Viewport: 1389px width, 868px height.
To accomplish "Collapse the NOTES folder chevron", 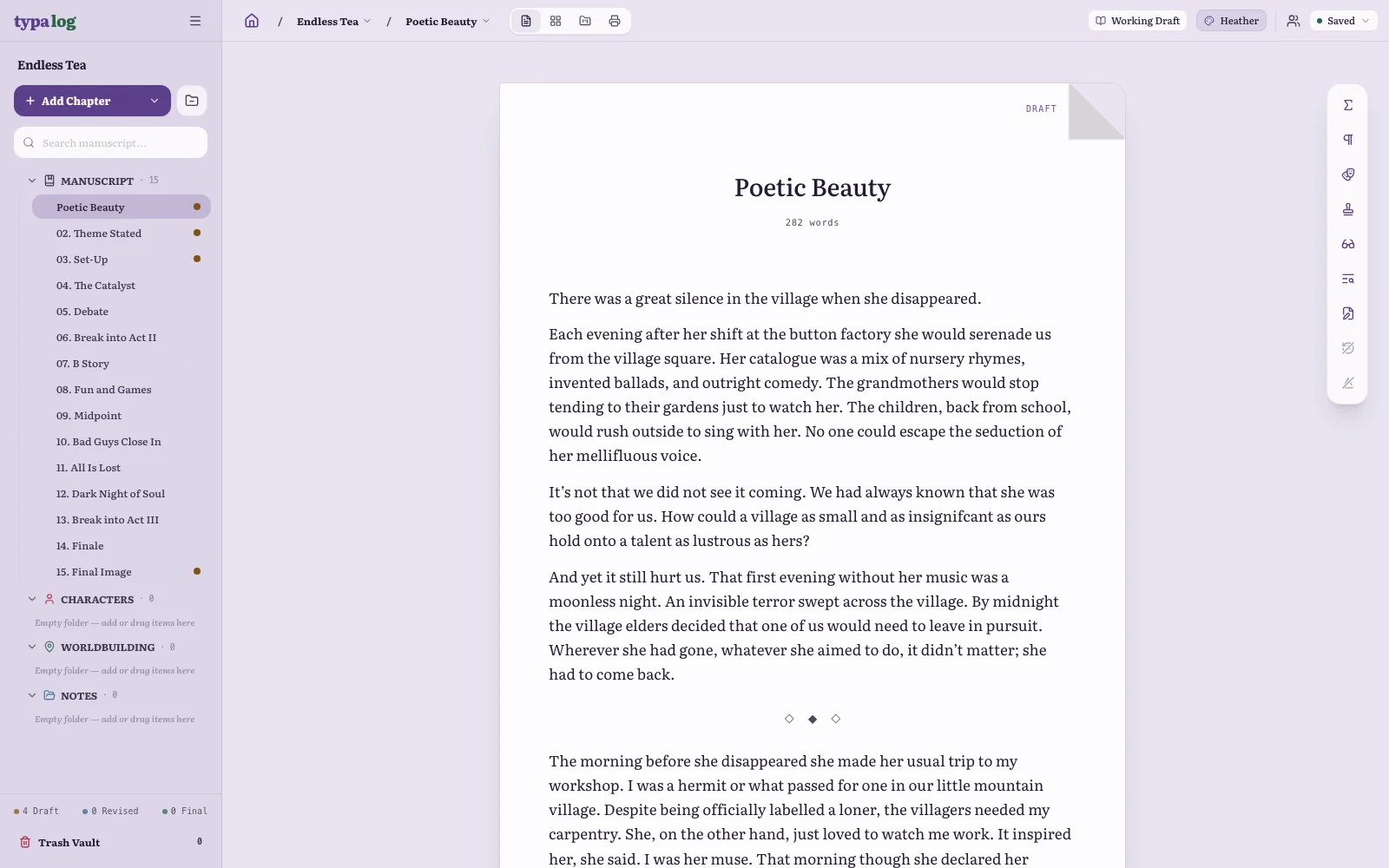I will (x=32, y=695).
